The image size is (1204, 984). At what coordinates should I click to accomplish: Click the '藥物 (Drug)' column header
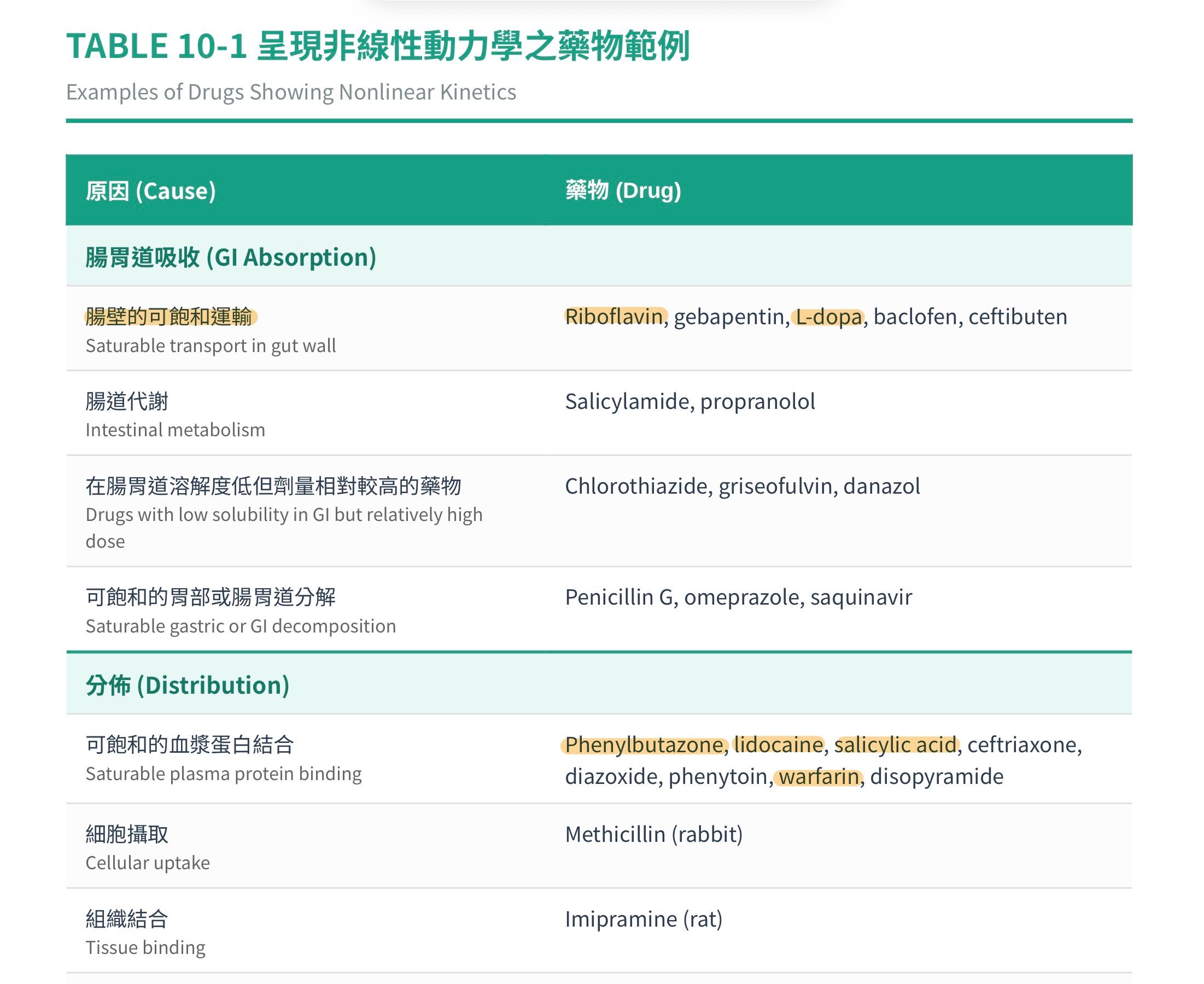(623, 190)
